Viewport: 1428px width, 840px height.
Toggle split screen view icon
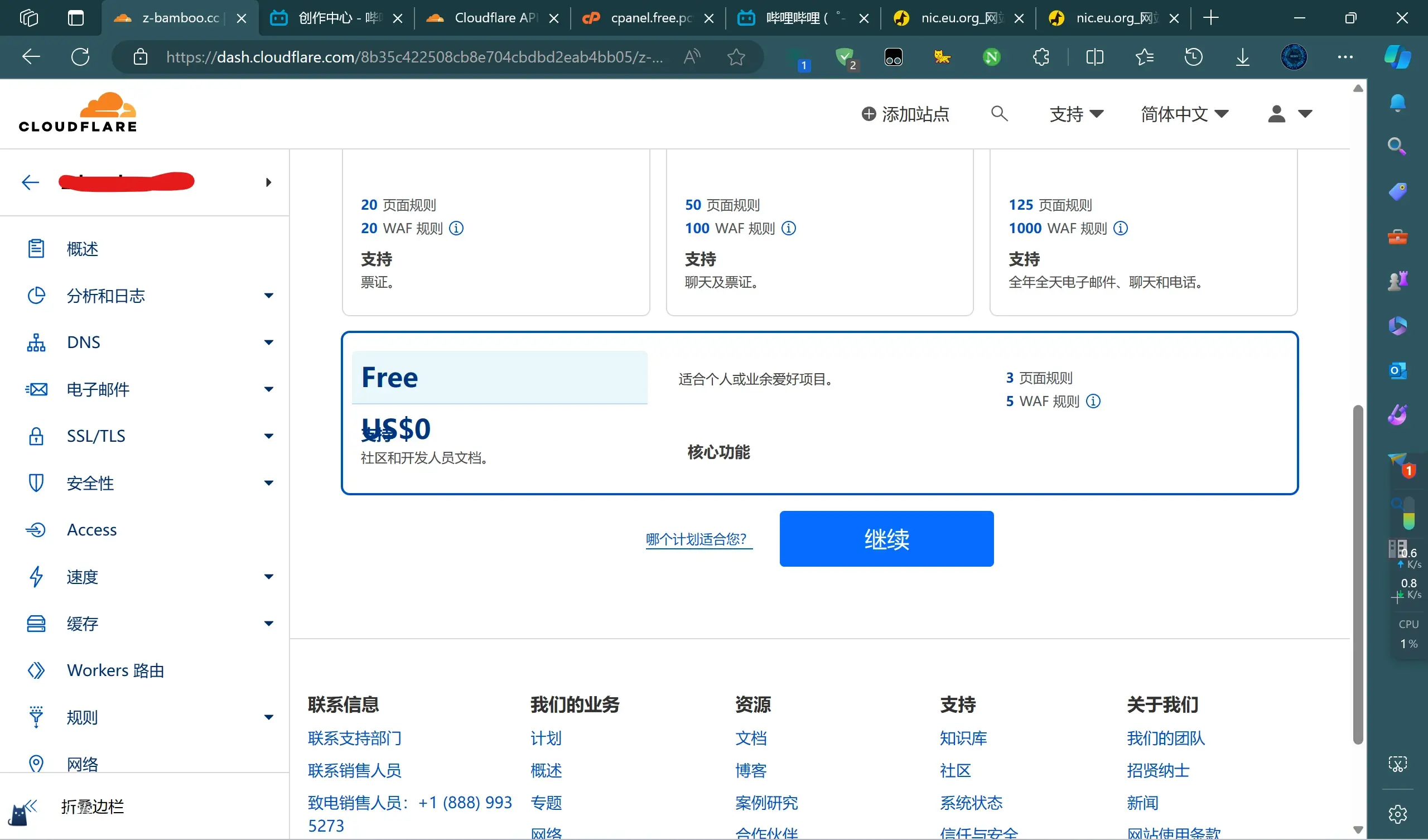pos(1094,57)
